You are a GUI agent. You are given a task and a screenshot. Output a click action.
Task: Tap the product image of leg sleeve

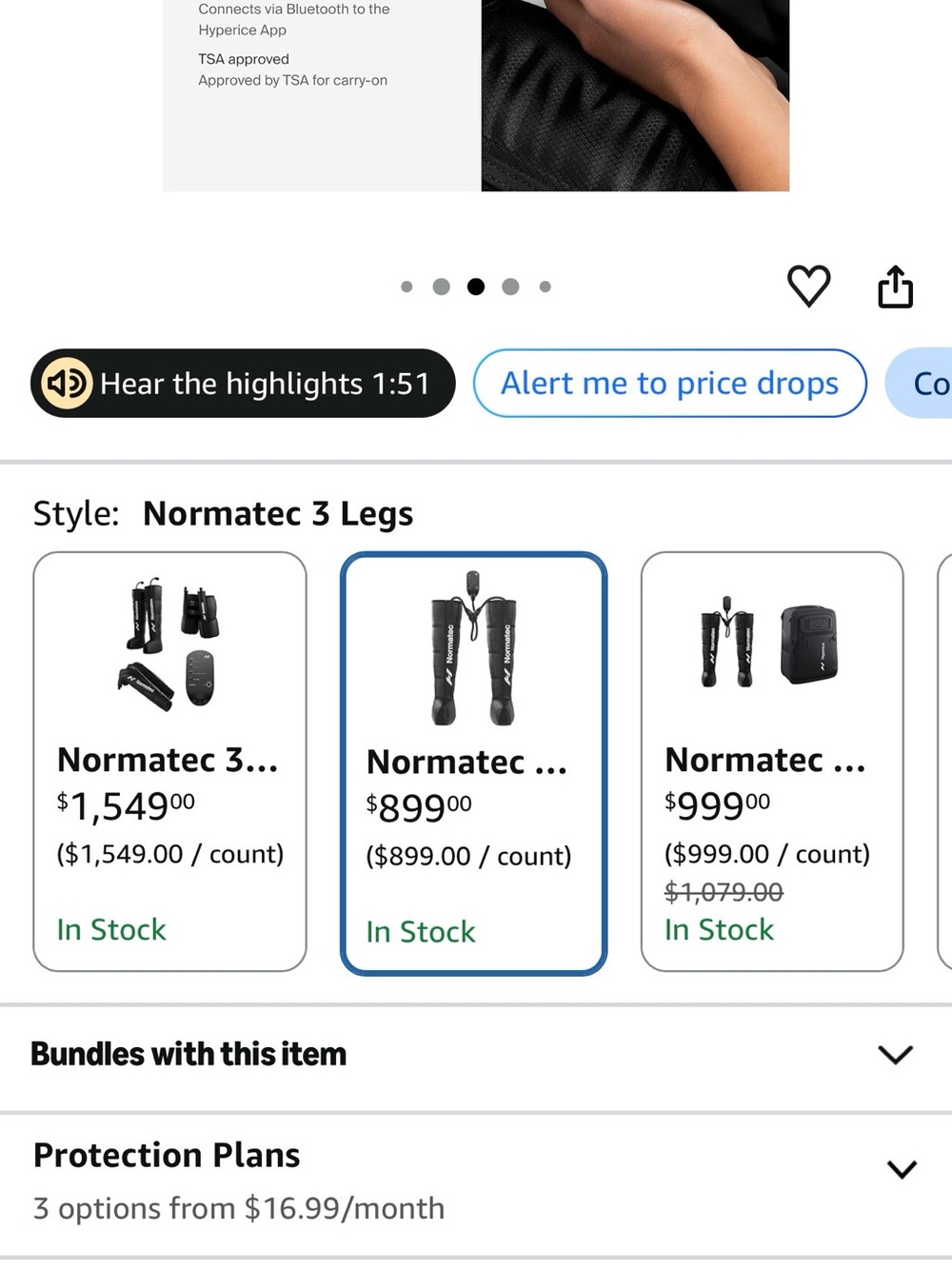coord(635,95)
